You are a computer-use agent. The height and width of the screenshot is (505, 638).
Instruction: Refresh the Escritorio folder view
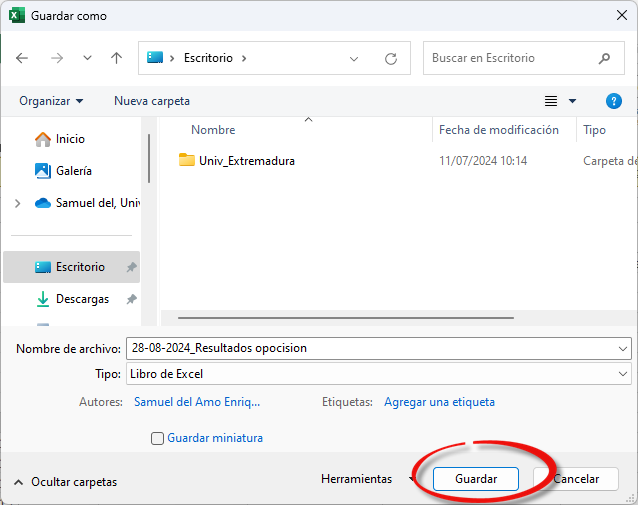(x=391, y=59)
